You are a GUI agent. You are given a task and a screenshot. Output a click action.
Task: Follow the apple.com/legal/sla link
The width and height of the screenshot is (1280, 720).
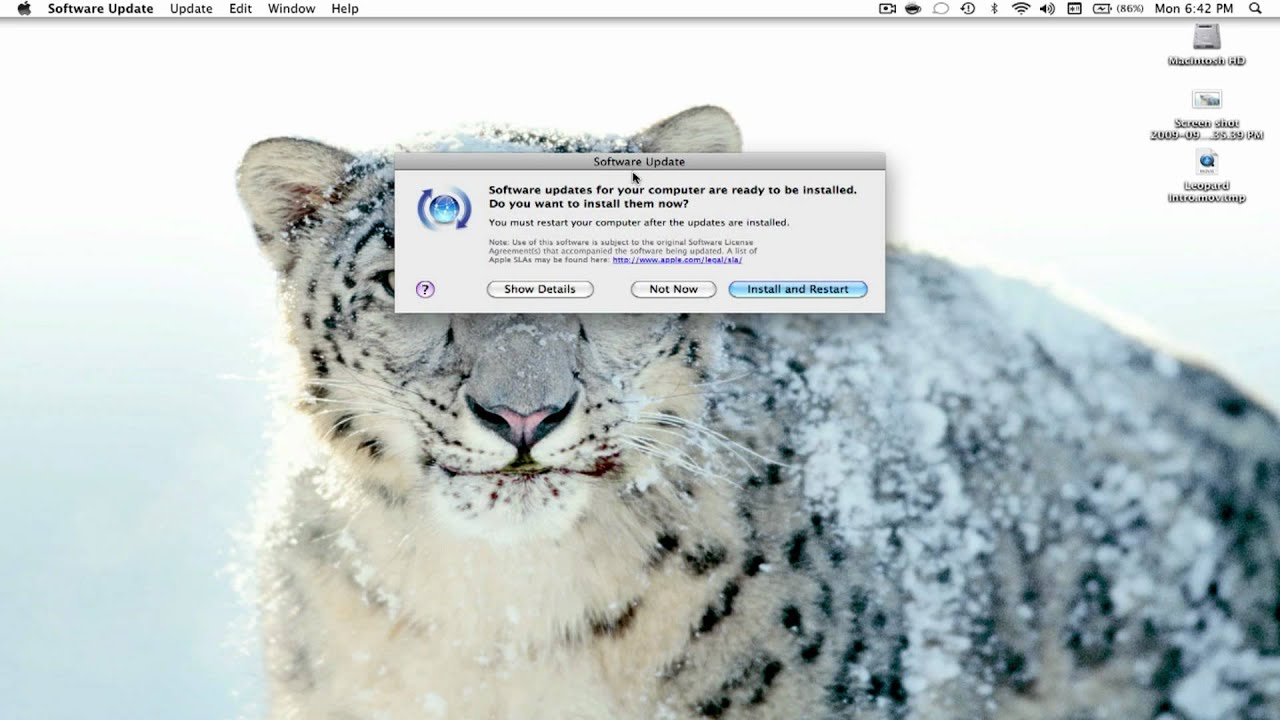[677, 260]
